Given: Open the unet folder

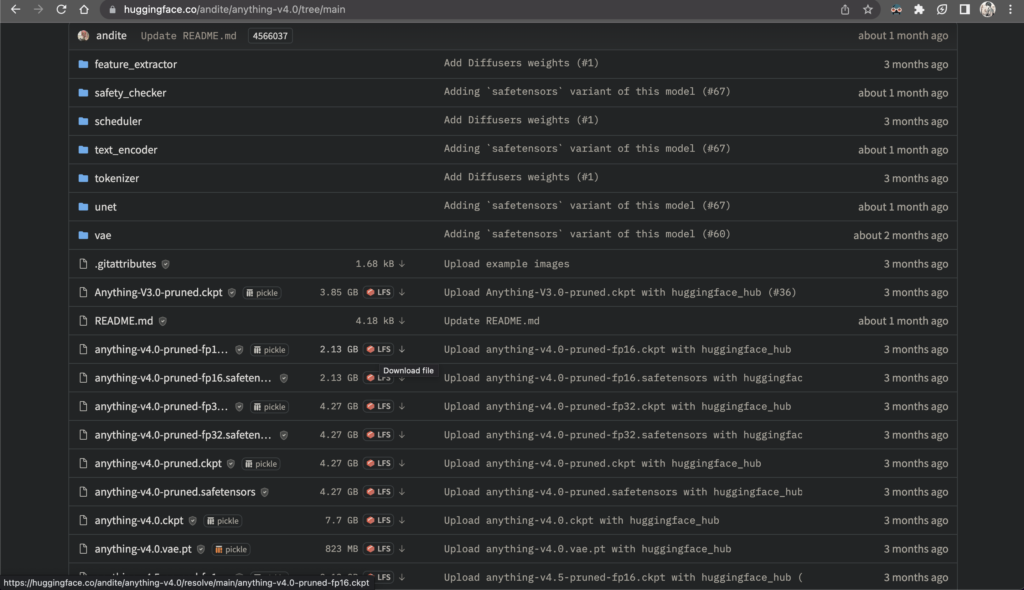Looking at the screenshot, I should (x=105, y=207).
